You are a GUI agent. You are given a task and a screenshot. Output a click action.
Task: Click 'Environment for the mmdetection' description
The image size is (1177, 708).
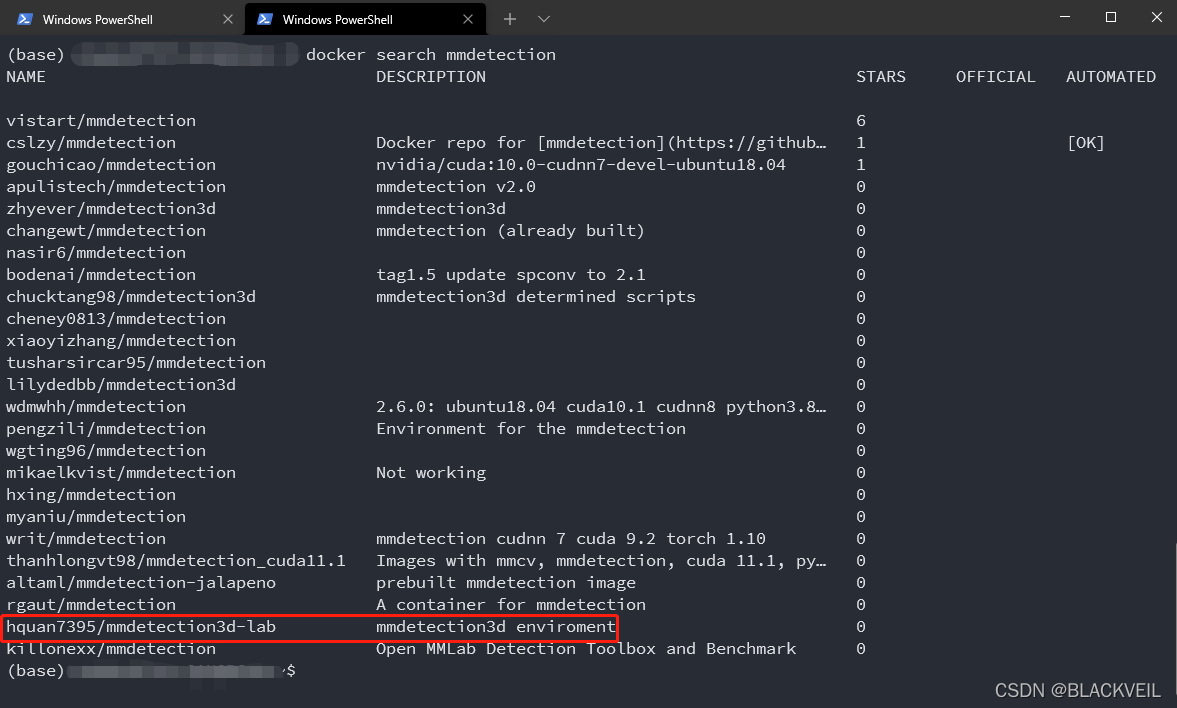tap(531, 429)
